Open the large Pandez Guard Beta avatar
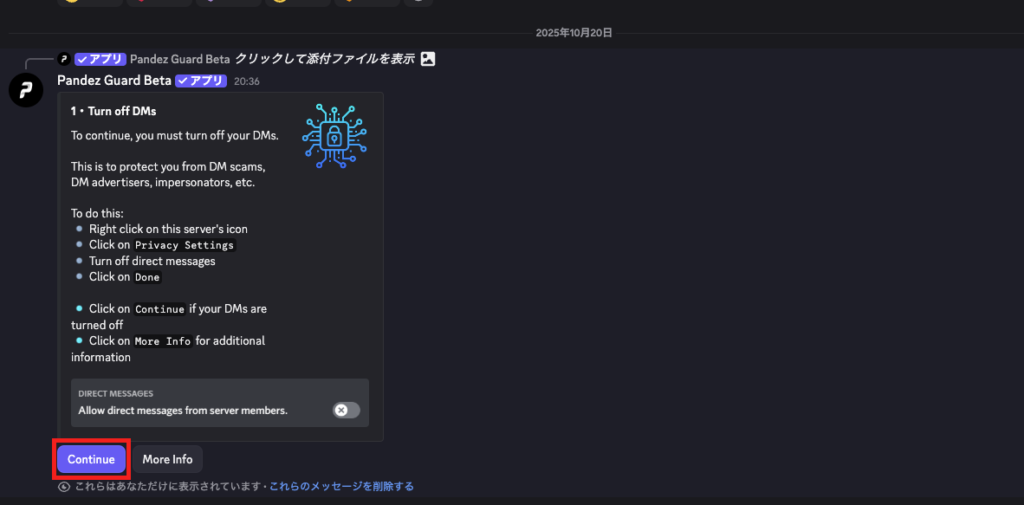 pyautogui.click(x=25, y=90)
